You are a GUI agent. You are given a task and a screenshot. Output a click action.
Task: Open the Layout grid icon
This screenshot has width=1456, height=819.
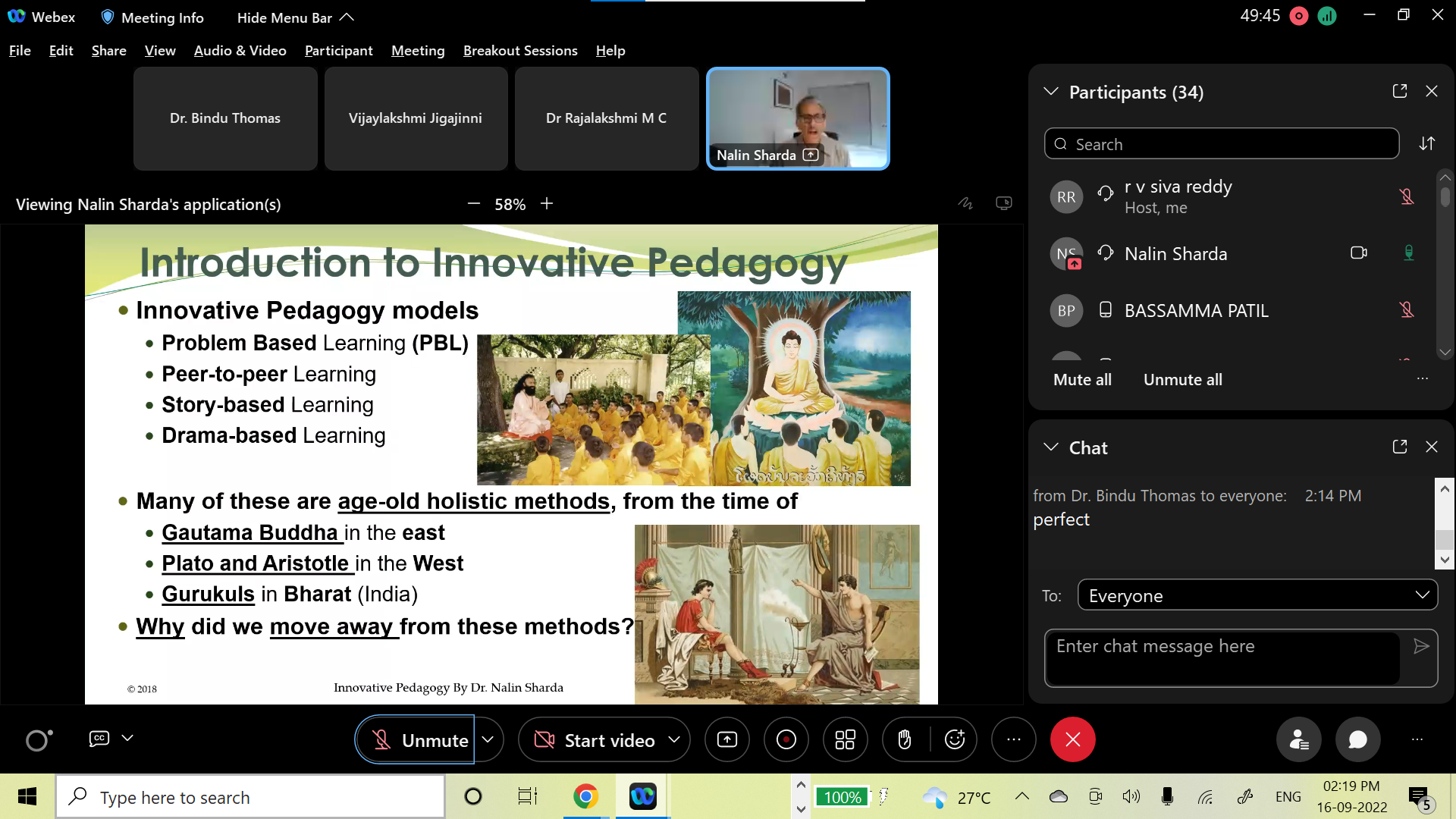click(x=845, y=739)
